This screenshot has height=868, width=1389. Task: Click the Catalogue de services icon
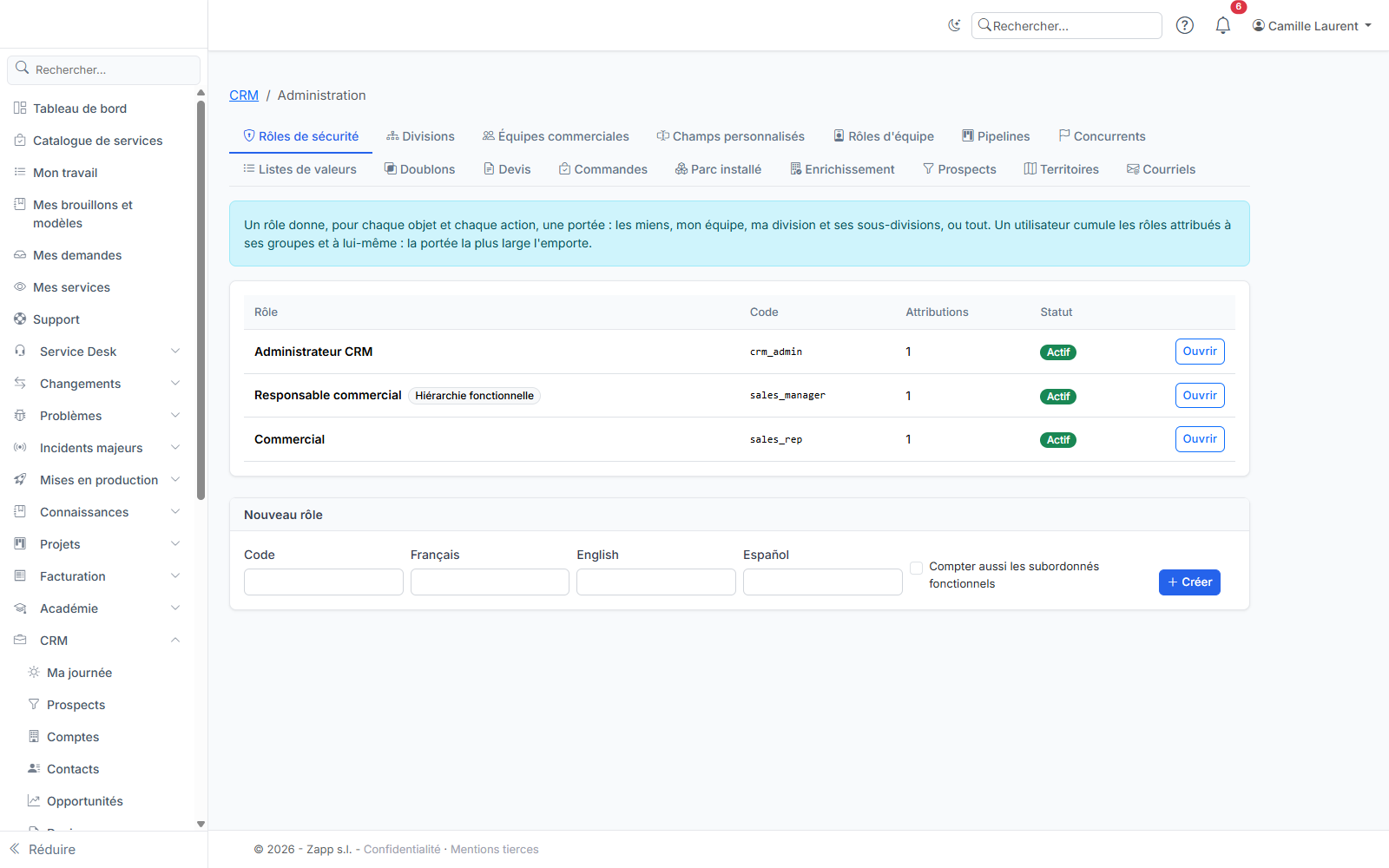(x=20, y=140)
